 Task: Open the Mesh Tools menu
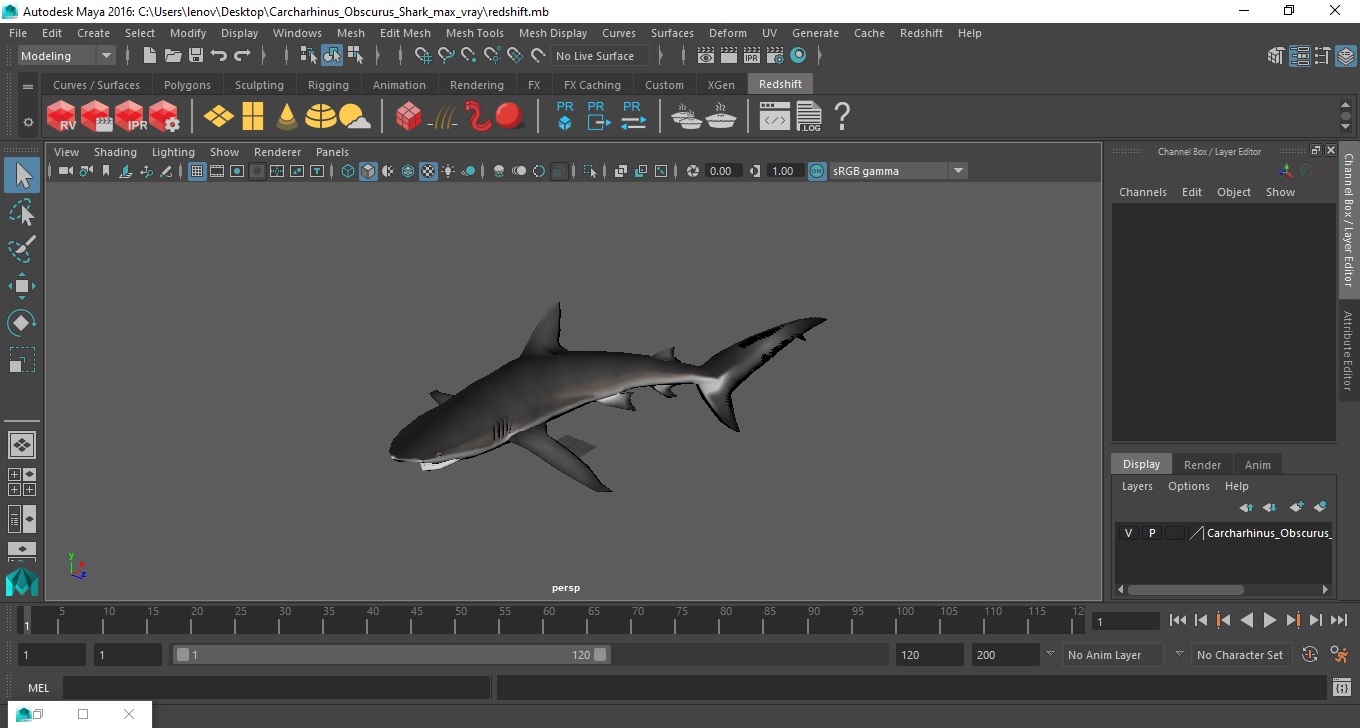[474, 33]
